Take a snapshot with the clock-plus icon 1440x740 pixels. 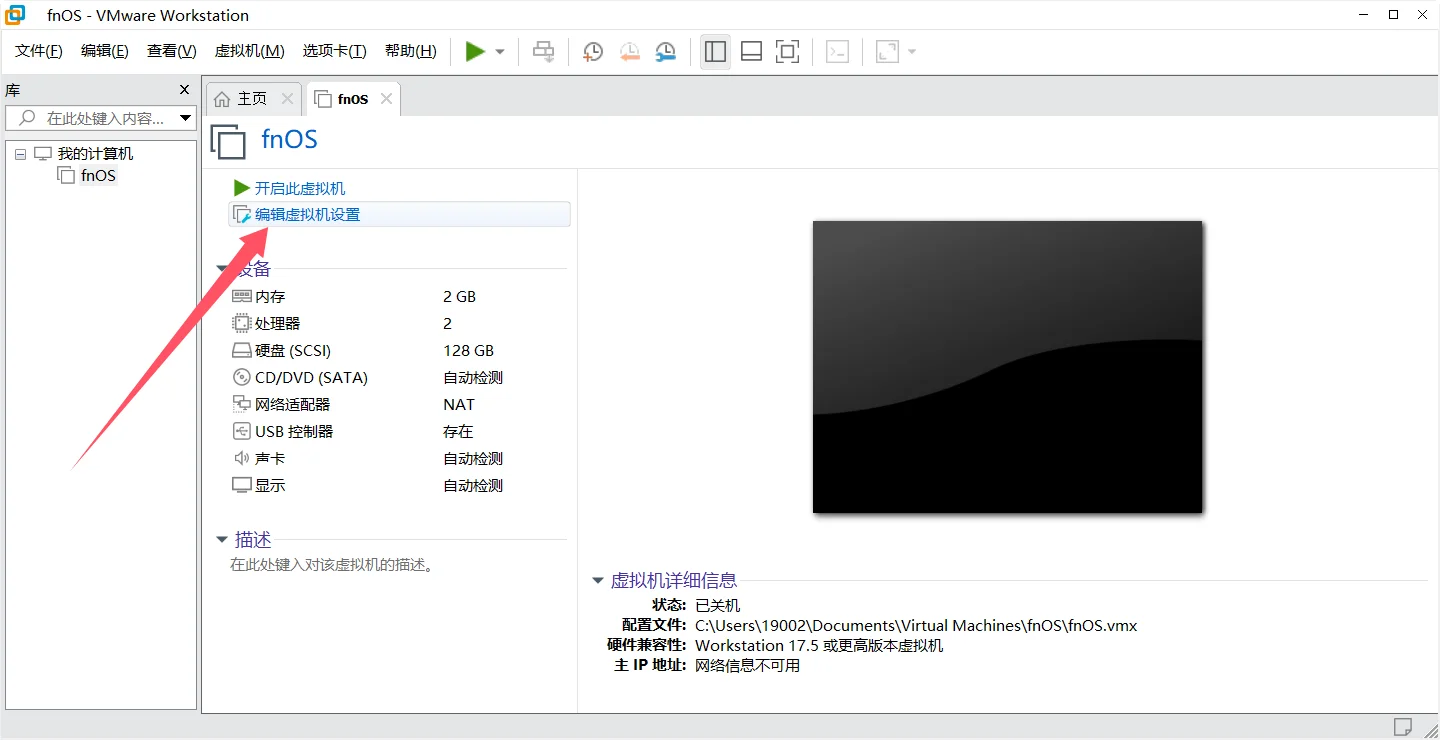[593, 52]
